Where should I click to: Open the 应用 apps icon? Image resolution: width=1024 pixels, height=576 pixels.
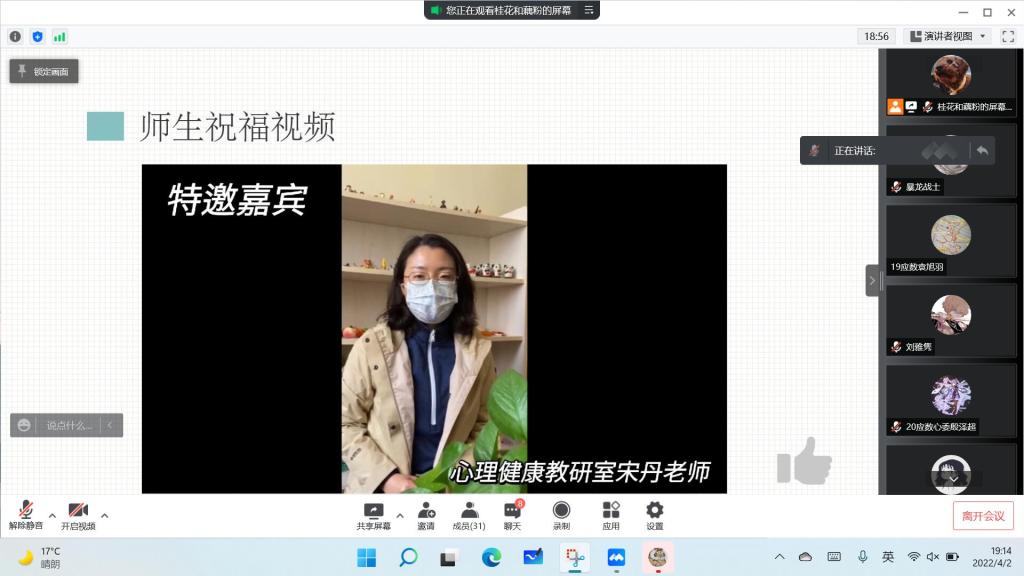pos(610,514)
